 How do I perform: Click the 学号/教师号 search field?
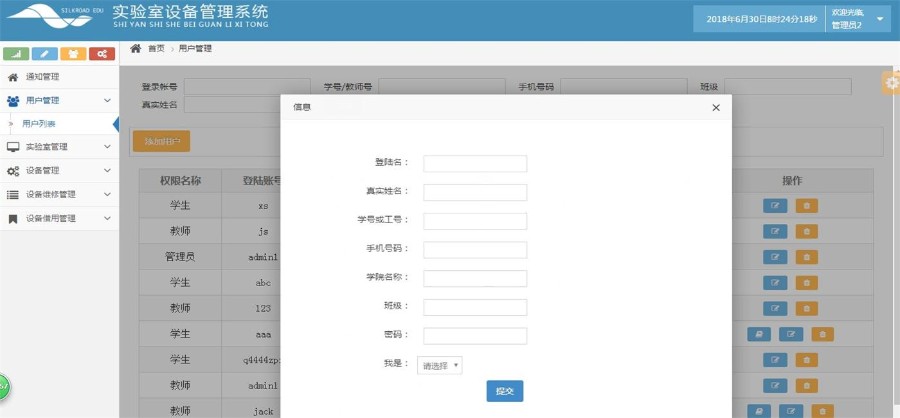point(441,87)
